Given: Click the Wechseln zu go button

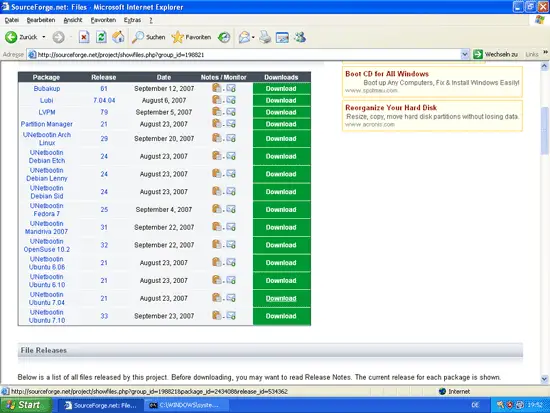Looking at the screenshot, I should click(x=496, y=54).
